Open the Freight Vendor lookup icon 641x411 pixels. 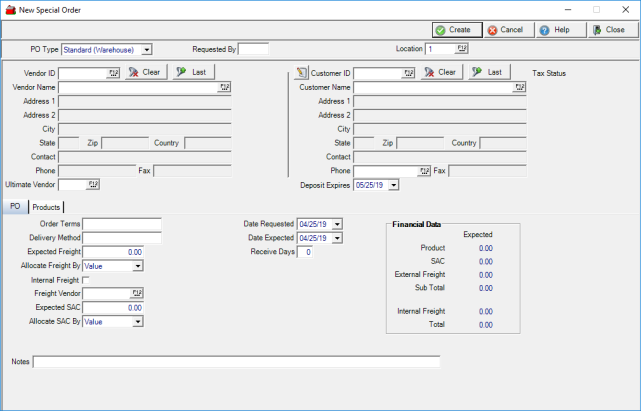point(135,294)
